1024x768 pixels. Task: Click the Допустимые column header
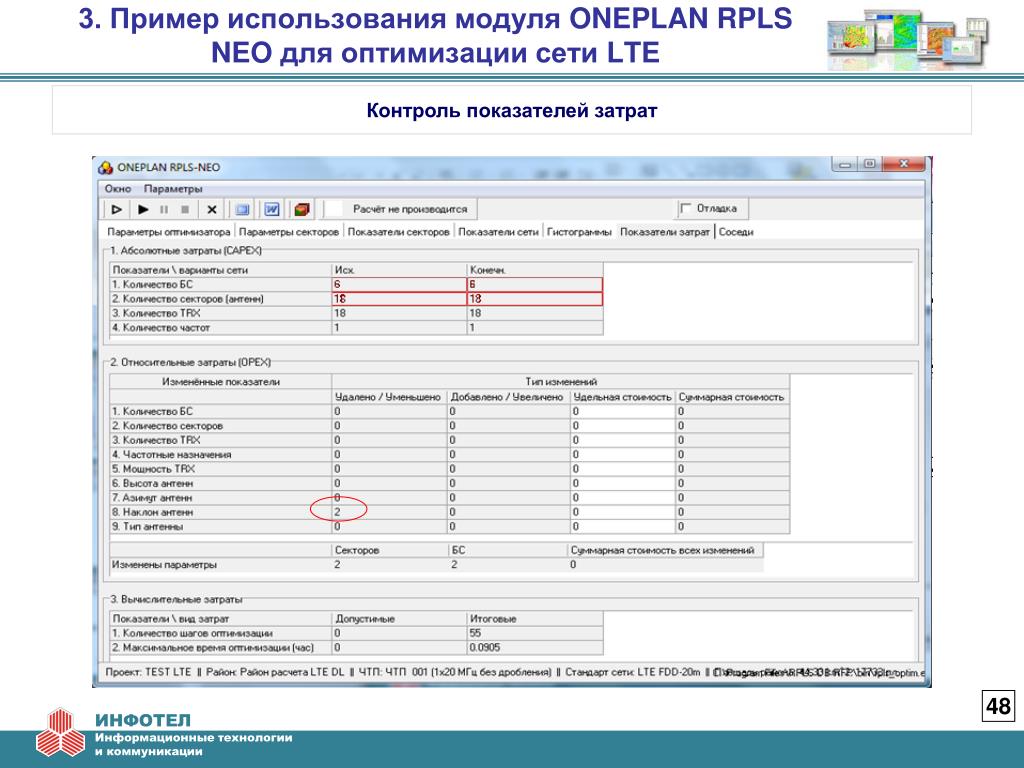[x=399, y=618]
